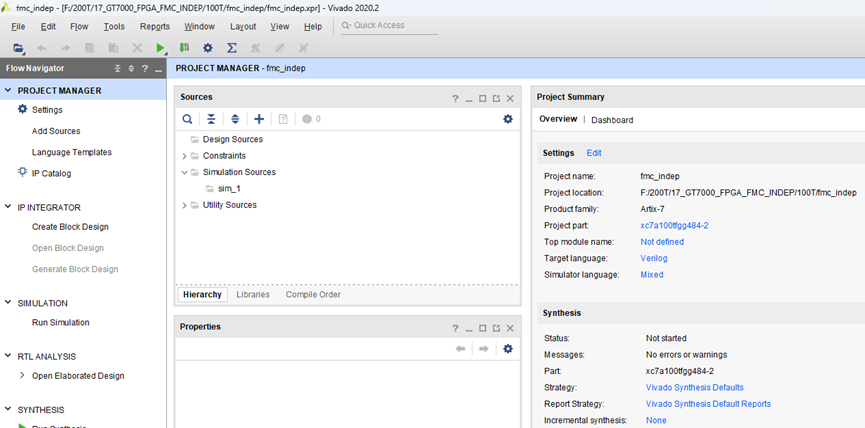This screenshot has width=865, height=428.
Task: Minimize the Flow Navigator pane
Action: tap(158, 69)
